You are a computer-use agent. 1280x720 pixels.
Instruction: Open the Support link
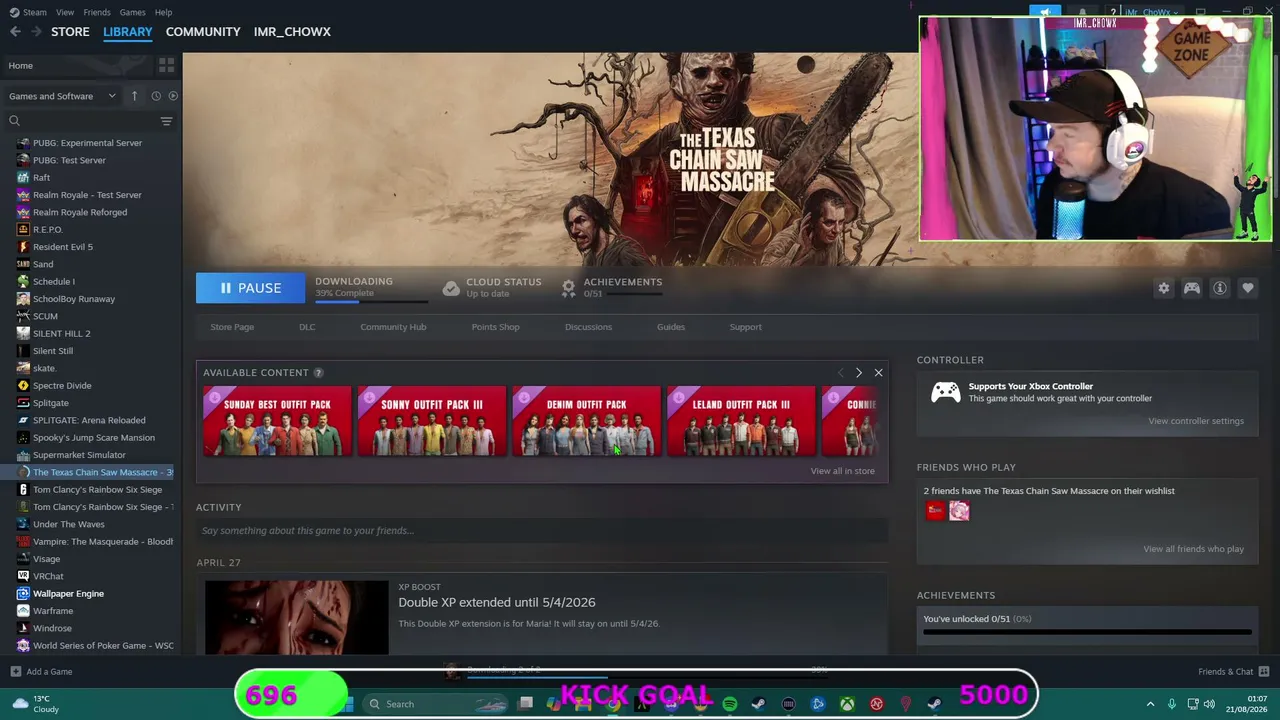point(745,327)
